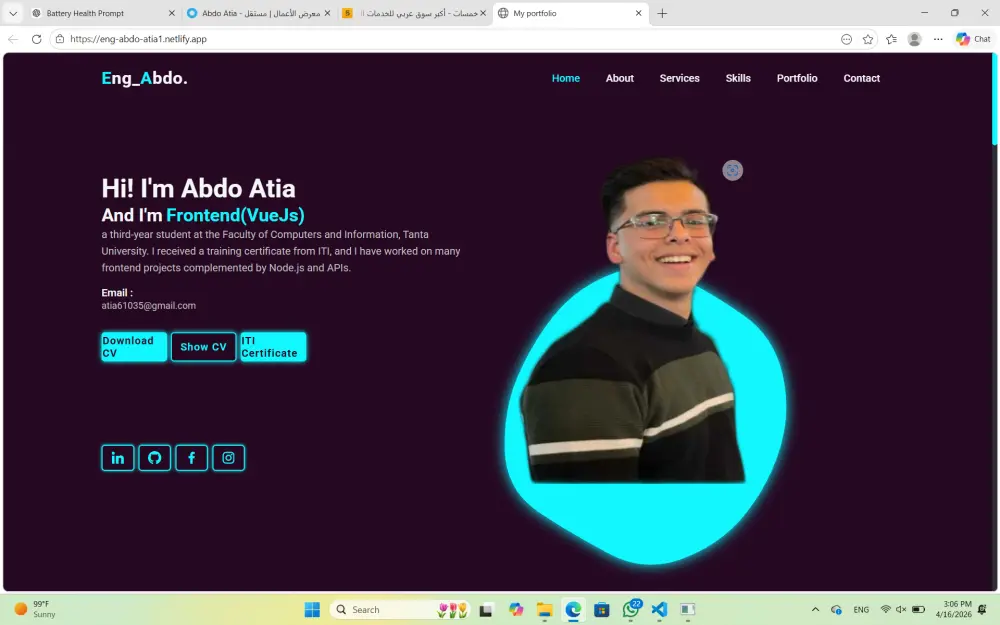Click the Frontend(VueJs) heading text

tap(235, 216)
